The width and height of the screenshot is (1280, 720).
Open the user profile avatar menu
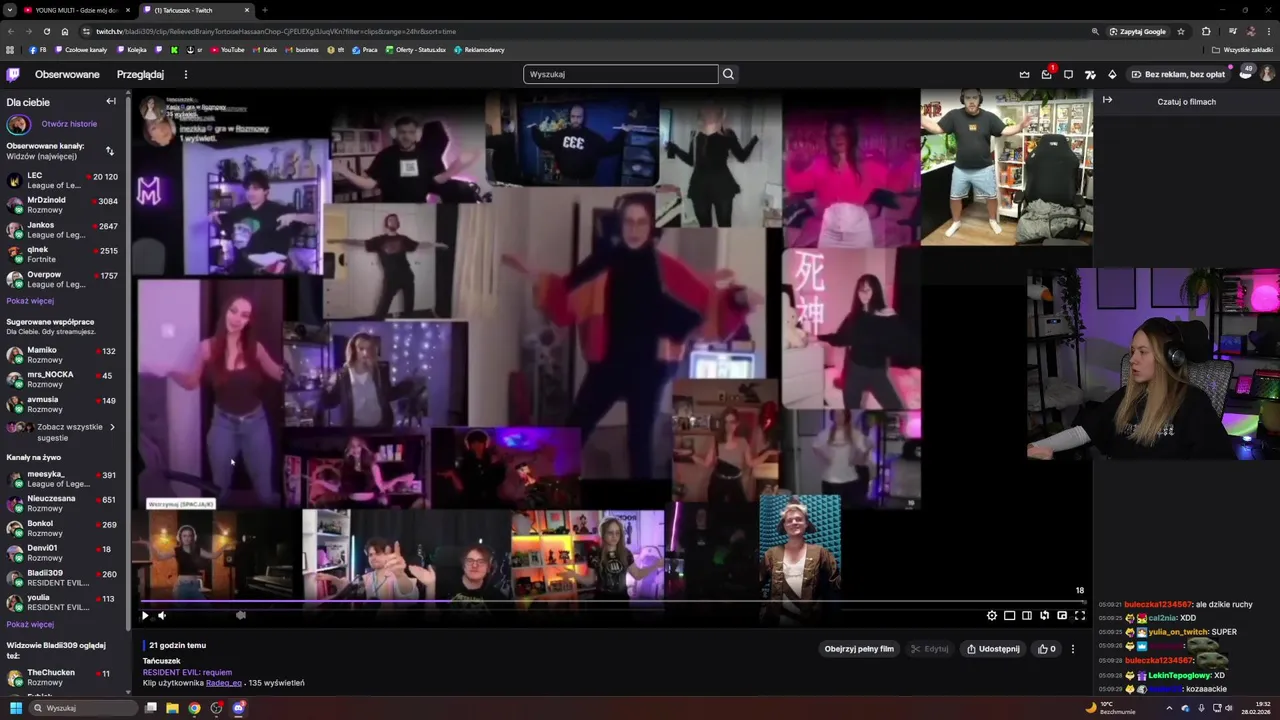click(x=1267, y=74)
